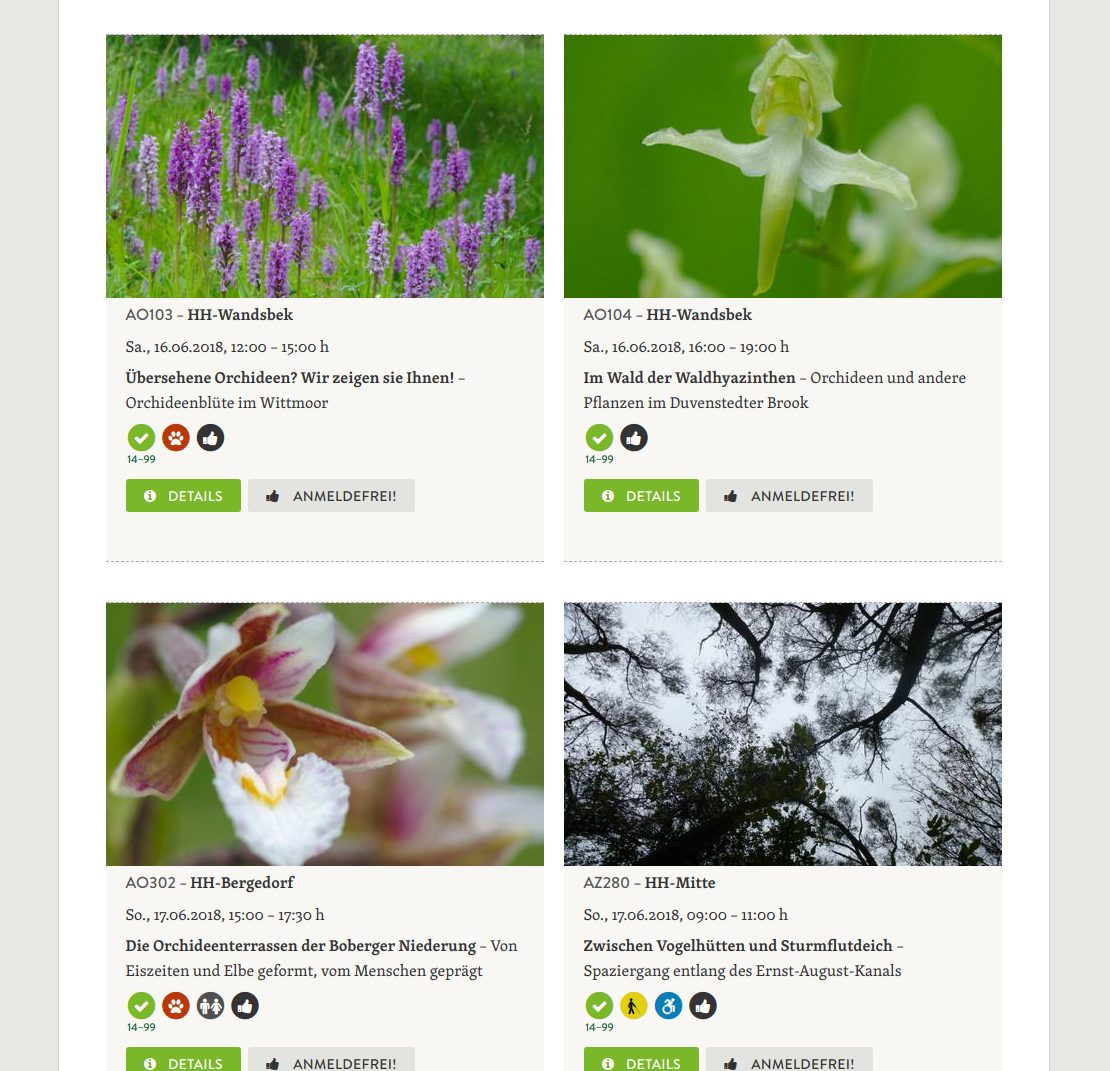
Task: Click the tree canopy silhouette photo
Action: pos(783,734)
